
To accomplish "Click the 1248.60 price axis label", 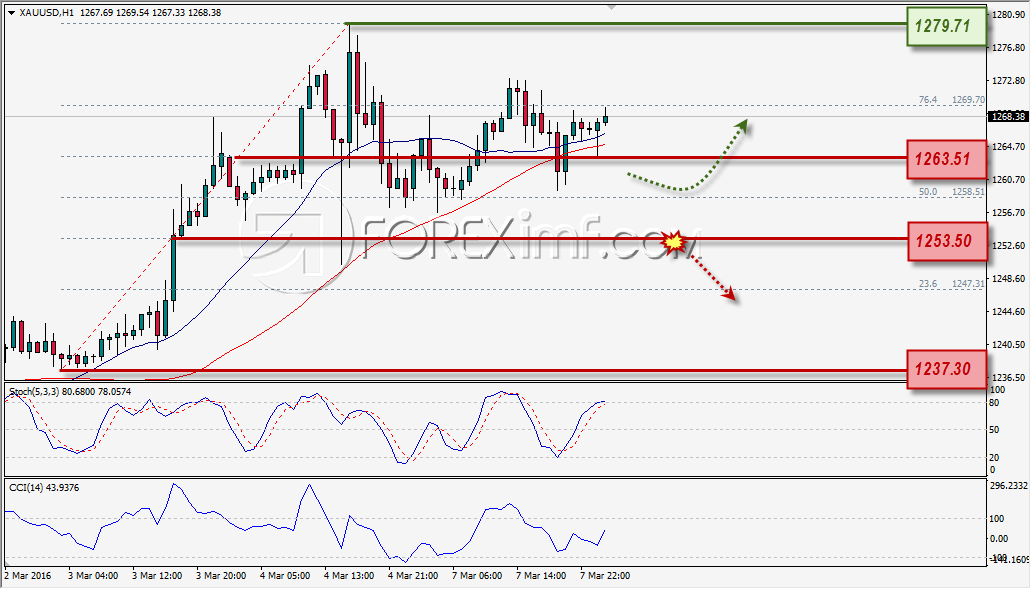I will click(x=1008, y=278).
